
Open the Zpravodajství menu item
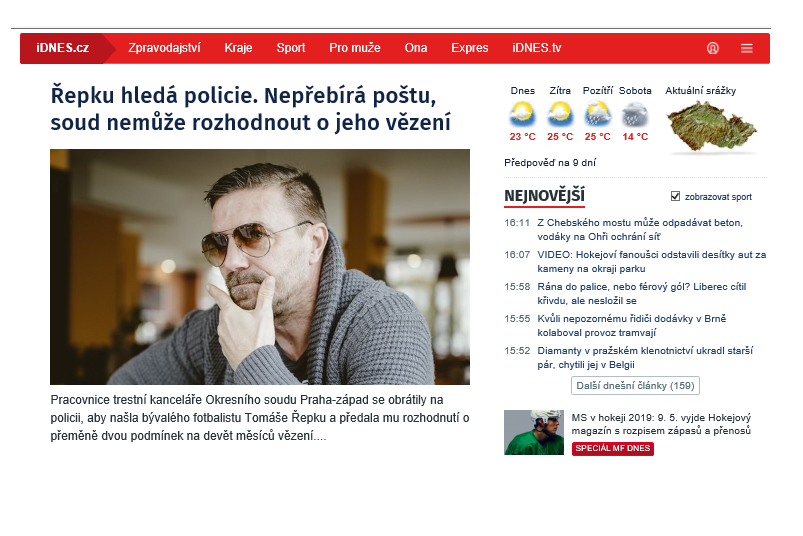164,48
